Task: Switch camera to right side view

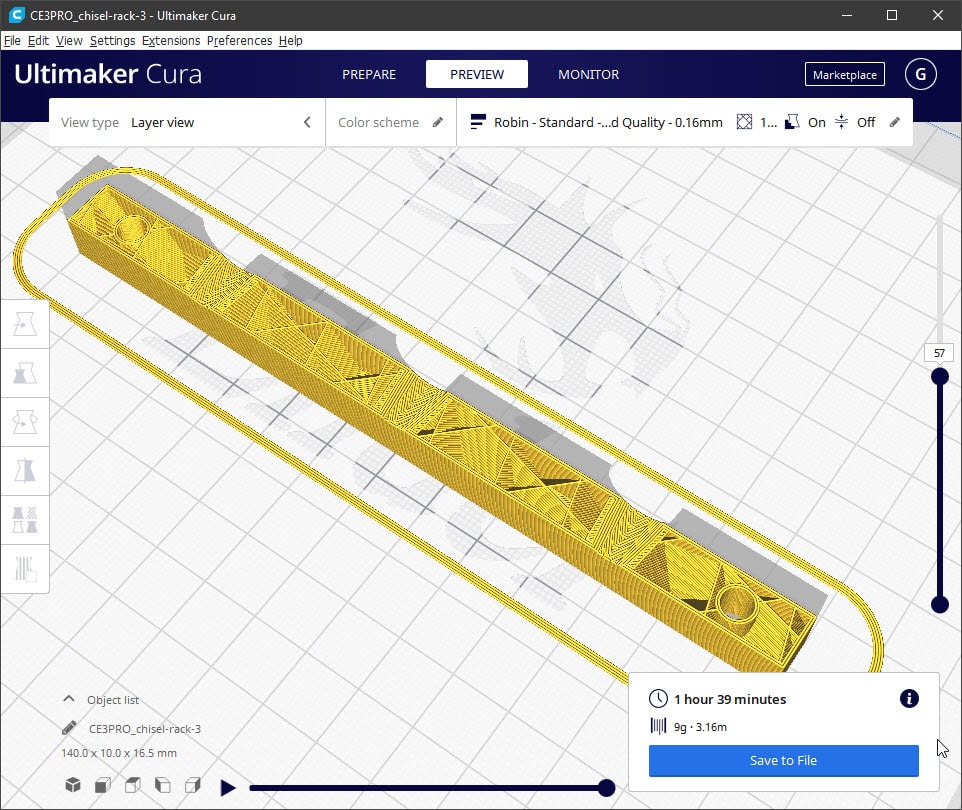Action: pyautogui.click(x=193, y=785)
